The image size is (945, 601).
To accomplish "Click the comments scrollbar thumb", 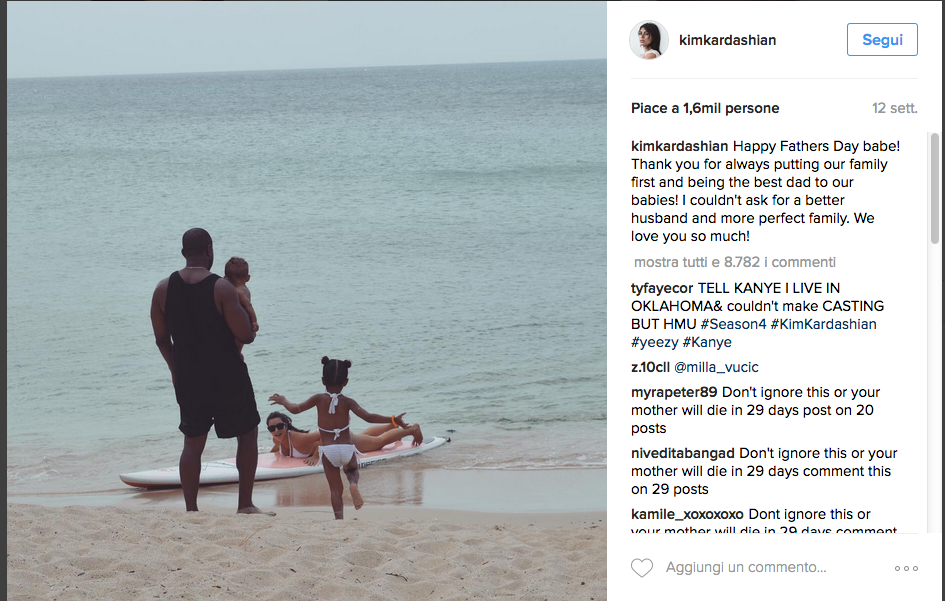I will (935, 188).
